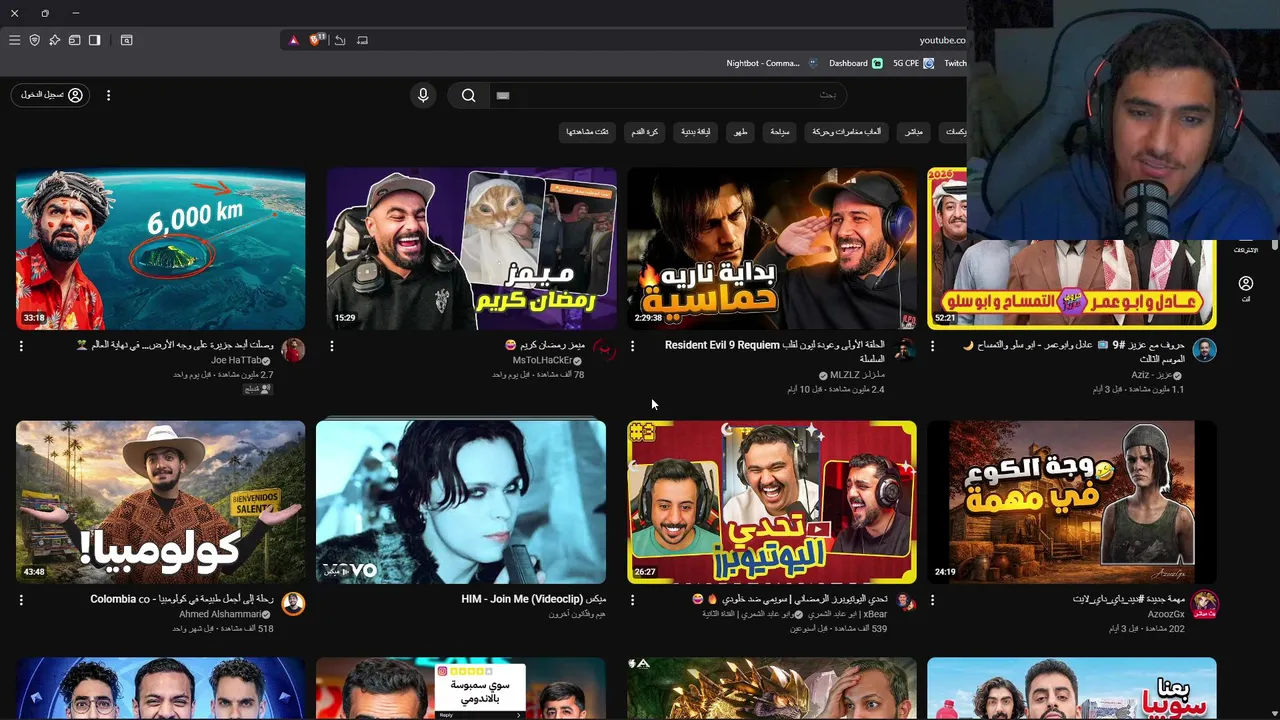Open options menu for Resident Evil 9 video
Viewport: 1280px width, 720px height.
pos(632,346)
